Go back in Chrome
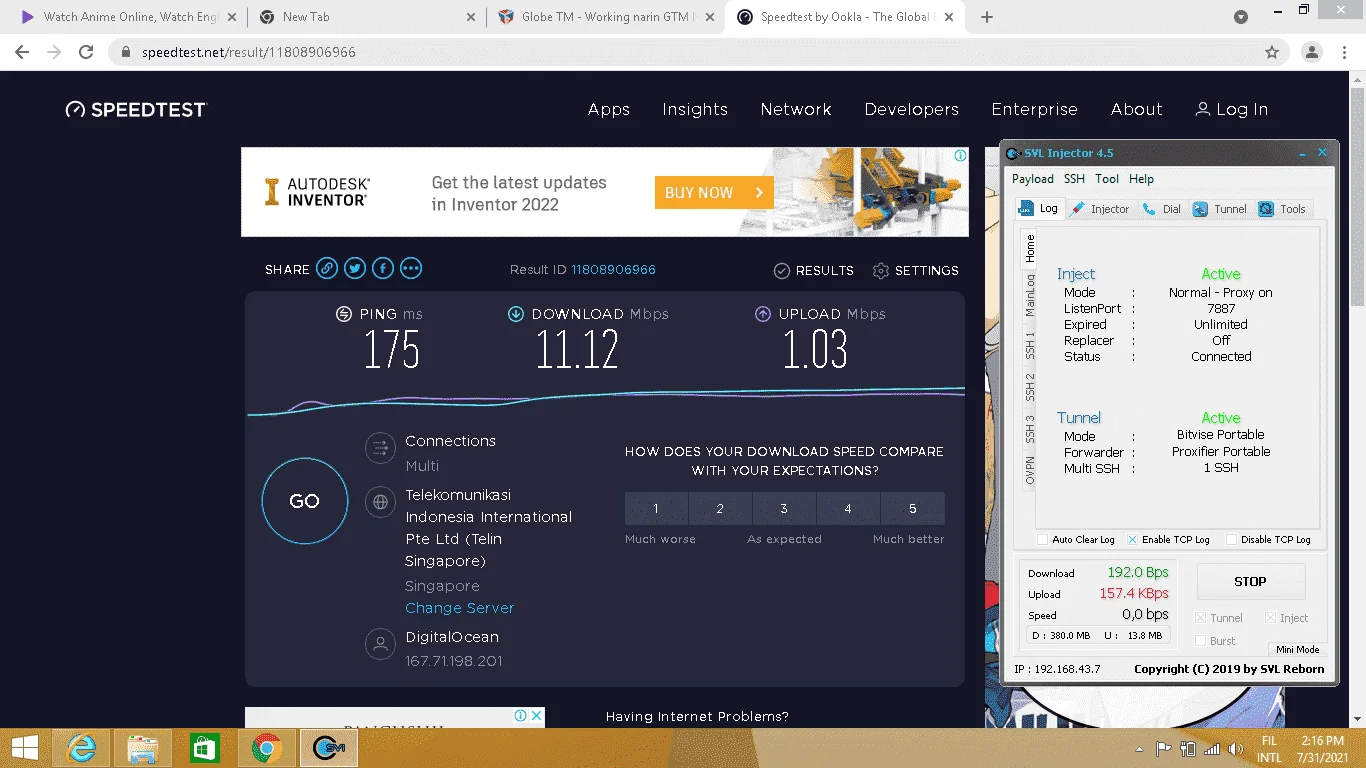1366x768 pixels. [22, 52]
